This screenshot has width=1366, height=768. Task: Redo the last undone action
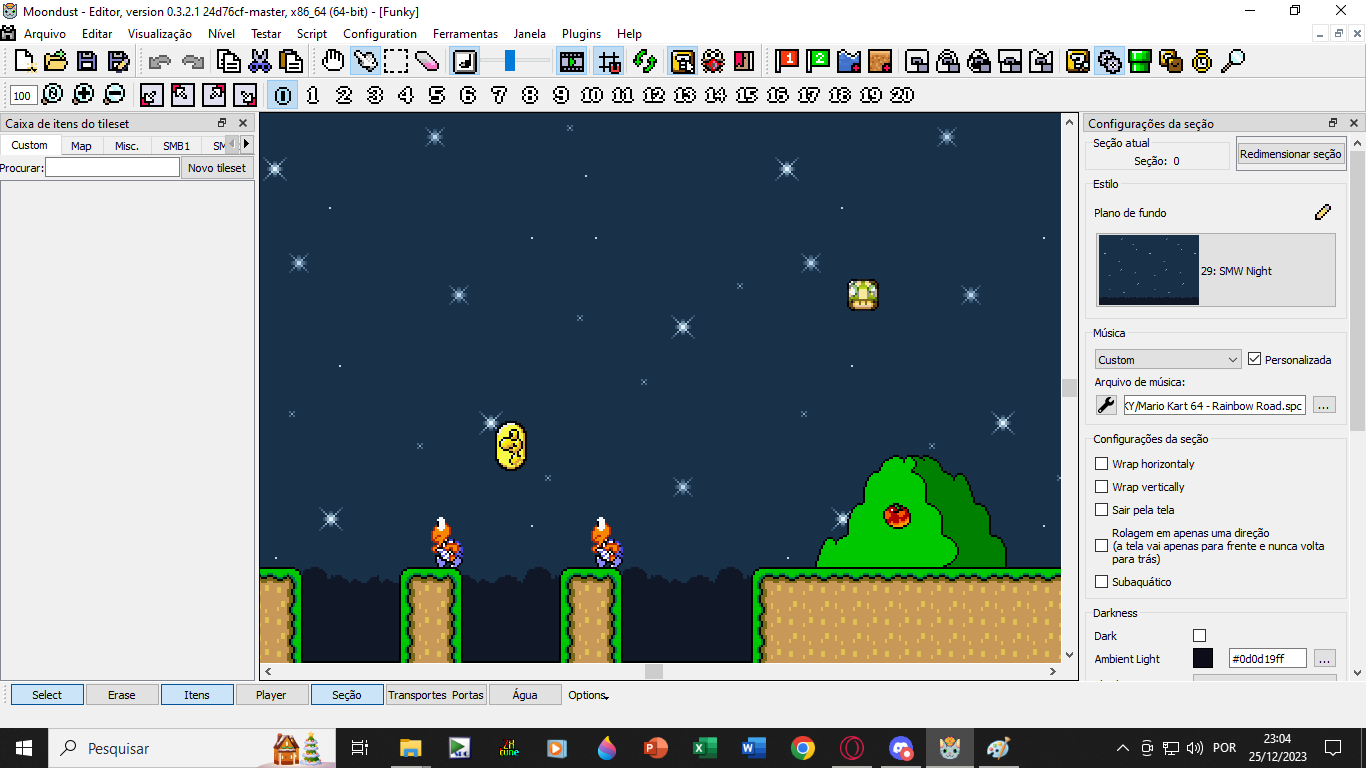[x=192, y=61]
